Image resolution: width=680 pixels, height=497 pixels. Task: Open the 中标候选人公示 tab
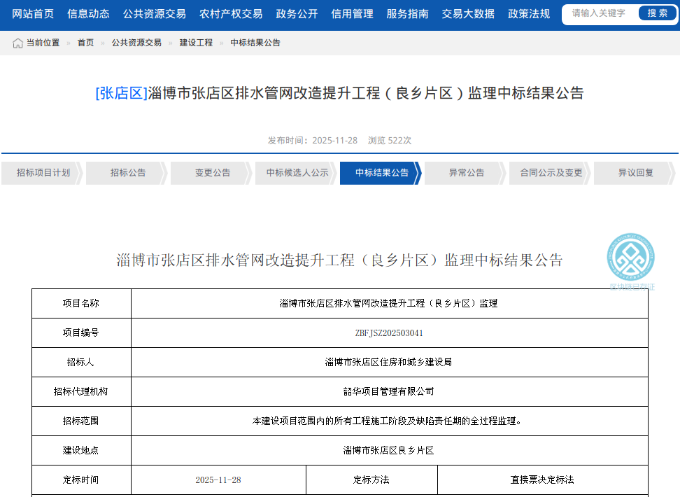pos(297,173)
